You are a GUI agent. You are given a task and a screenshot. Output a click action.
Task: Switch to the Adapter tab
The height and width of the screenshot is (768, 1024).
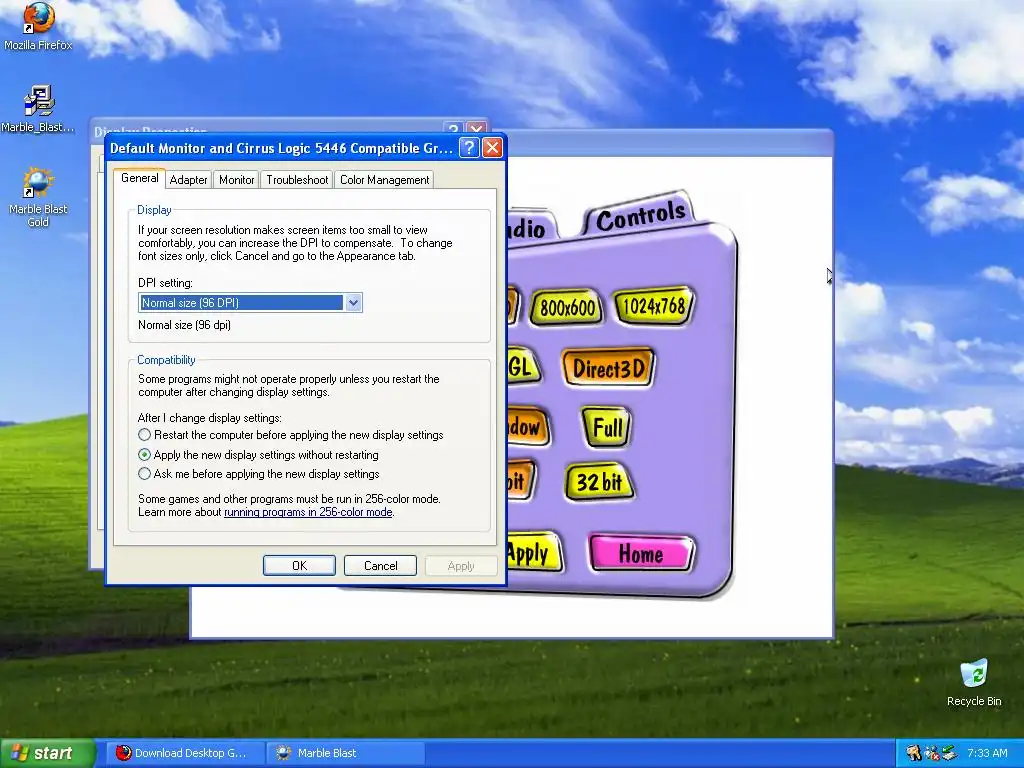[188, 180]
